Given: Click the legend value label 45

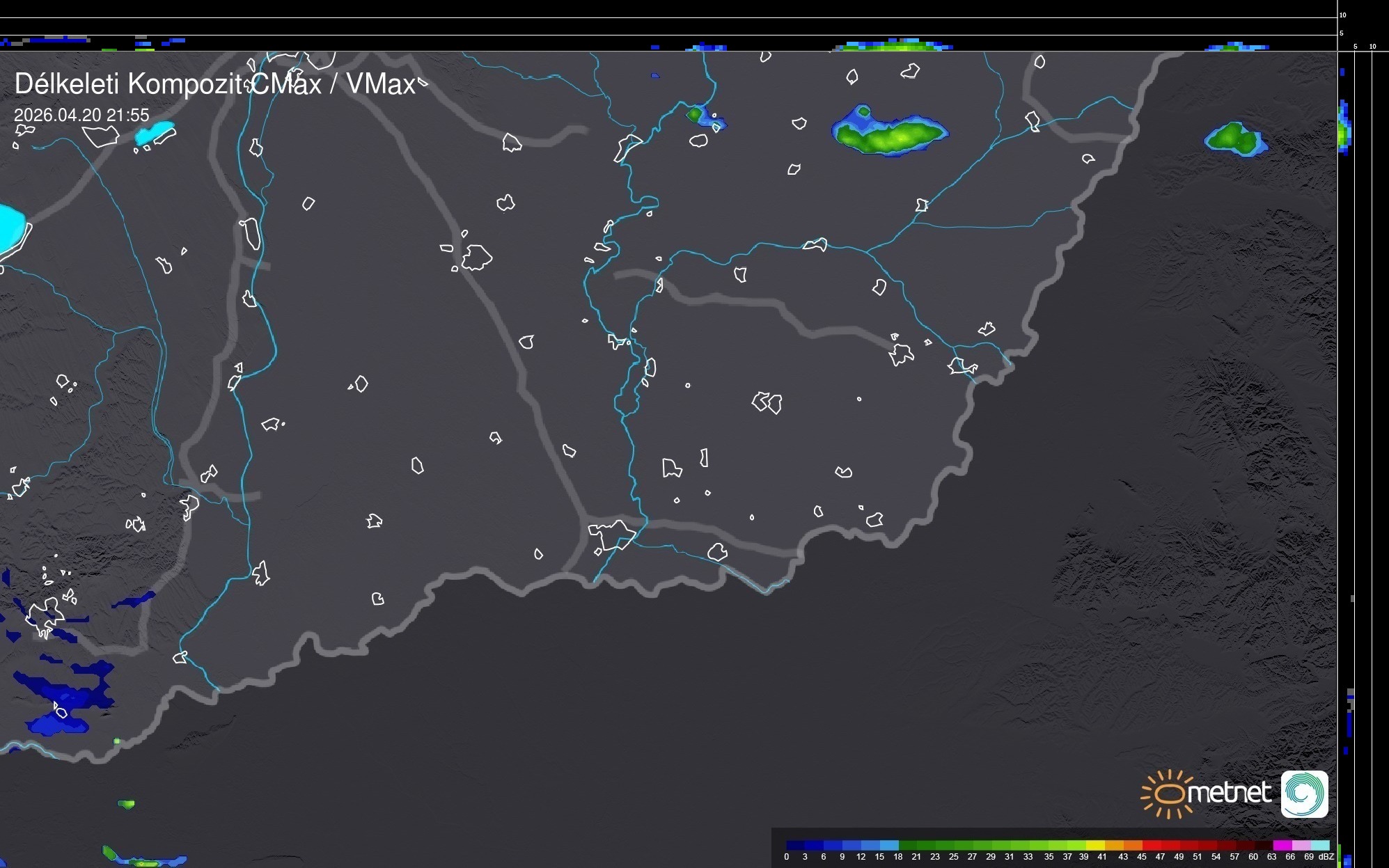Looking at the screenshot, I should pyautogui.click(x=1141, y=857).
